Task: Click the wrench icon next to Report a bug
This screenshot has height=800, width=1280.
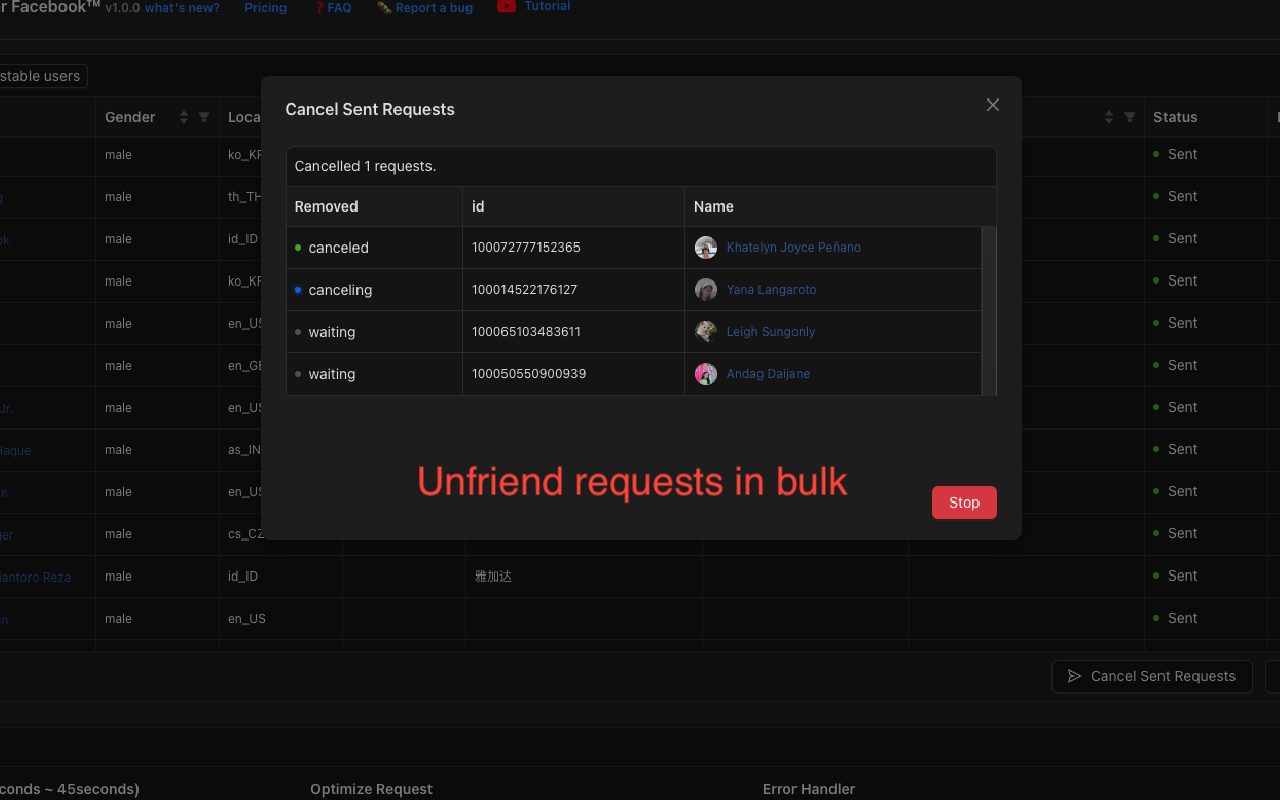Action: click(x=384, y=7)
